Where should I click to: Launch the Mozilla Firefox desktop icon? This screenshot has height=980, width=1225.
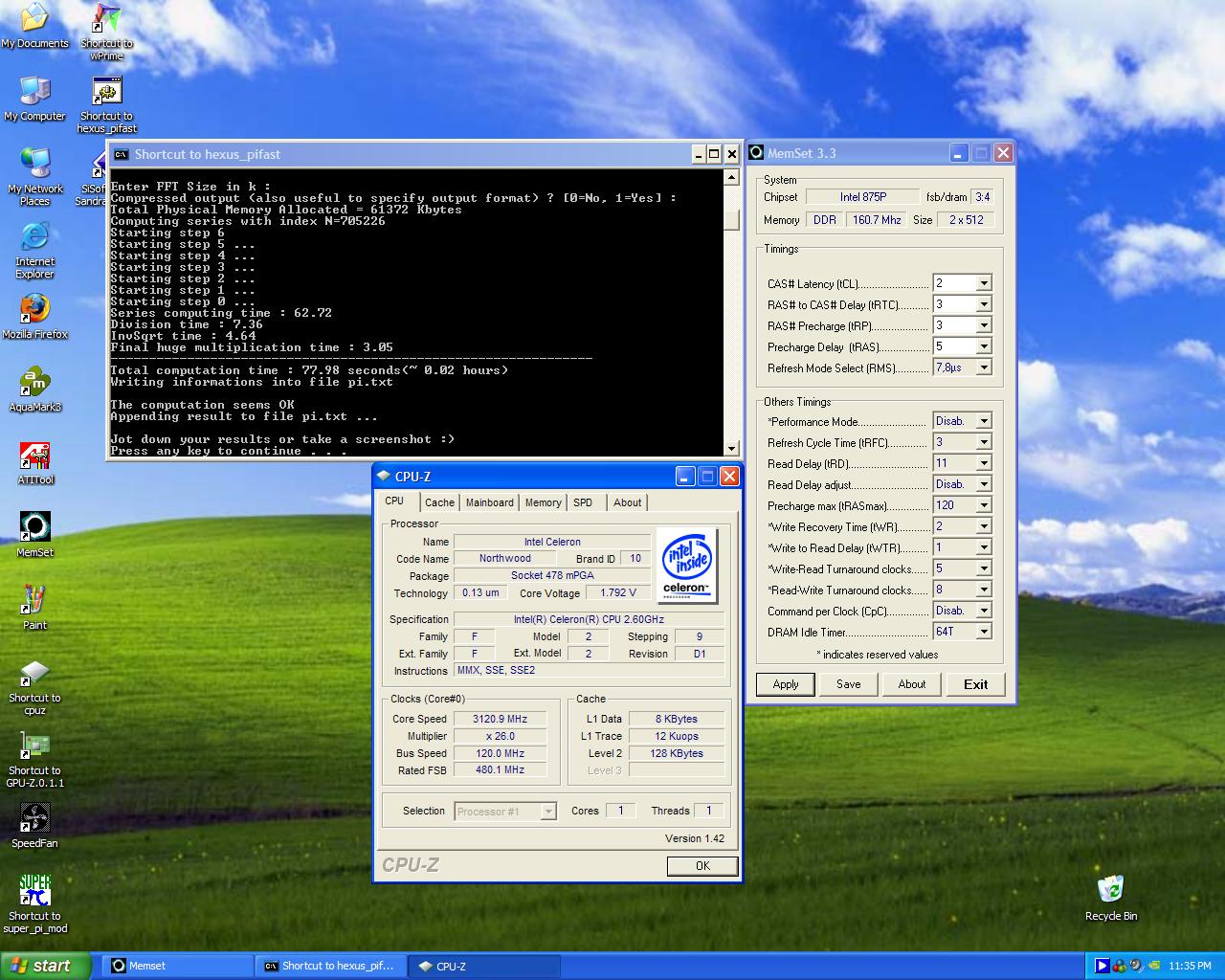pos(34,317)
